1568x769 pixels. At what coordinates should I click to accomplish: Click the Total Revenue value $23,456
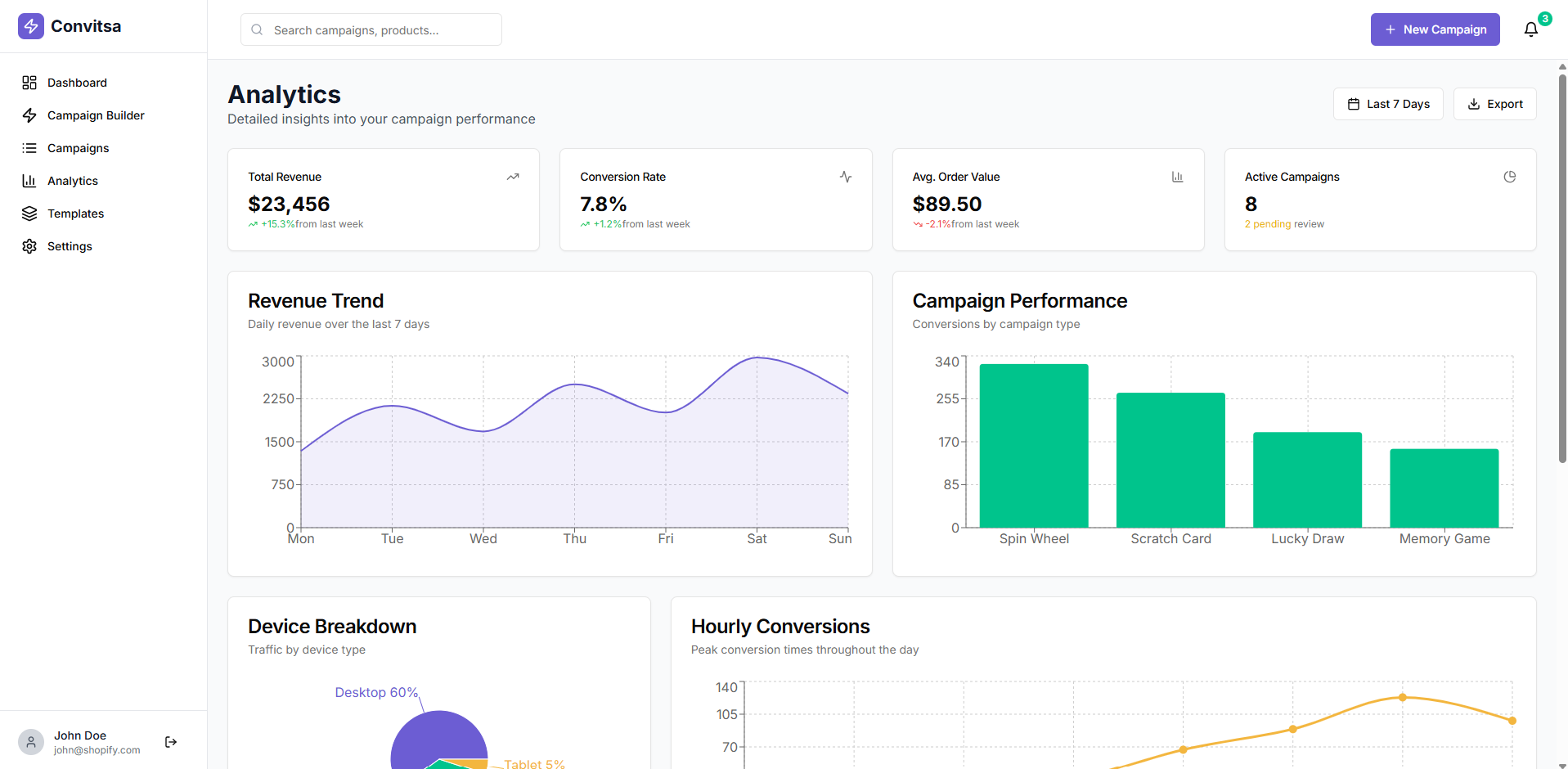(289, 204)
